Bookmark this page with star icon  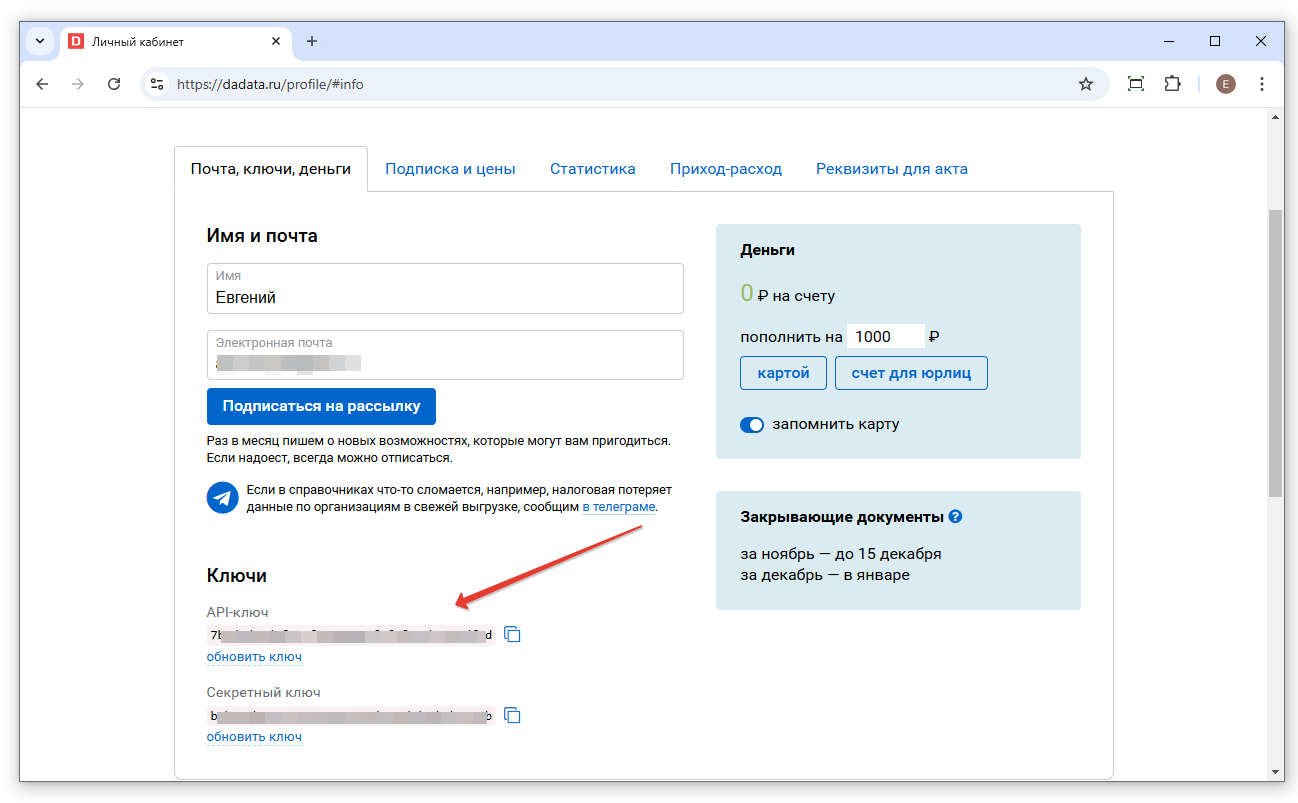click(1085, 84)
